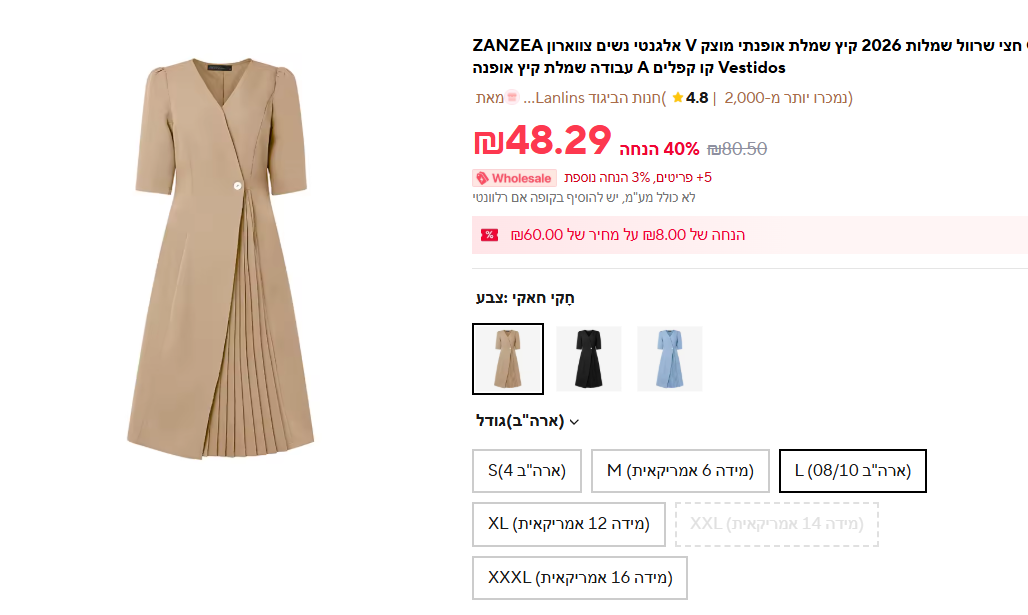Click the 4.8 rating score
1028x615 pixels.
click(x=697, y=98)
